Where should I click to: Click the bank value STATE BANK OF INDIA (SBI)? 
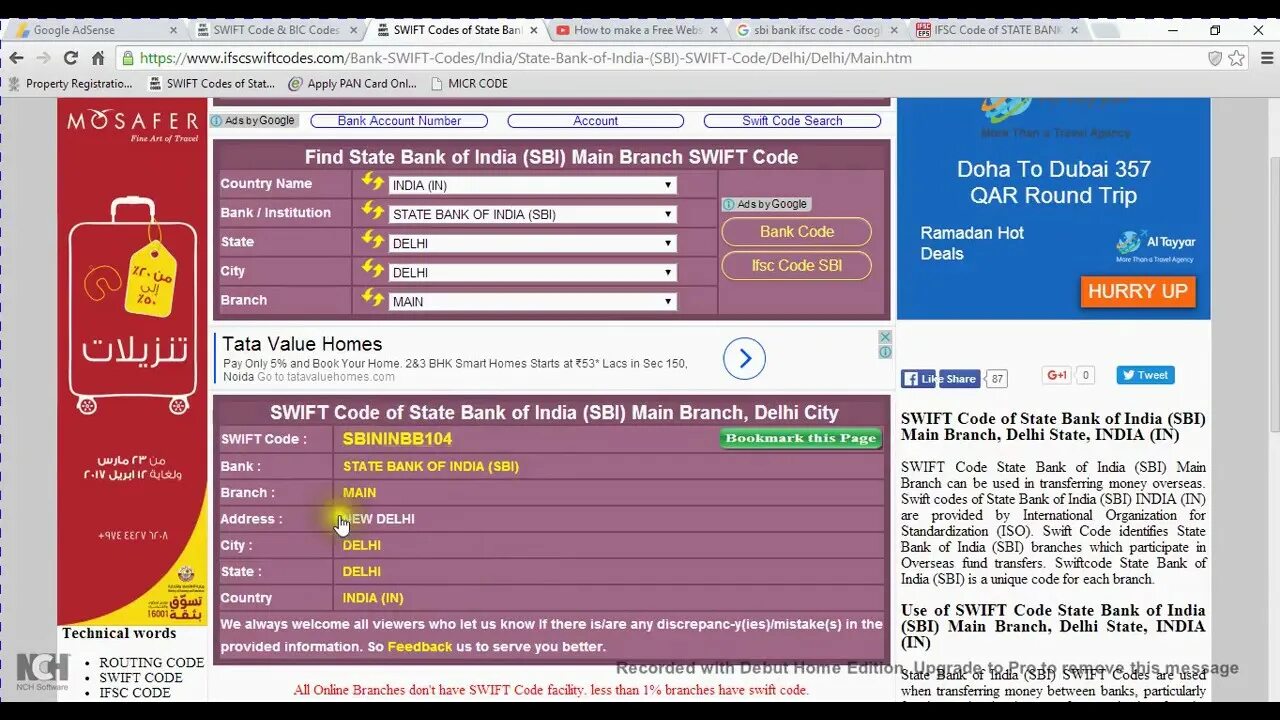point(431,466)
